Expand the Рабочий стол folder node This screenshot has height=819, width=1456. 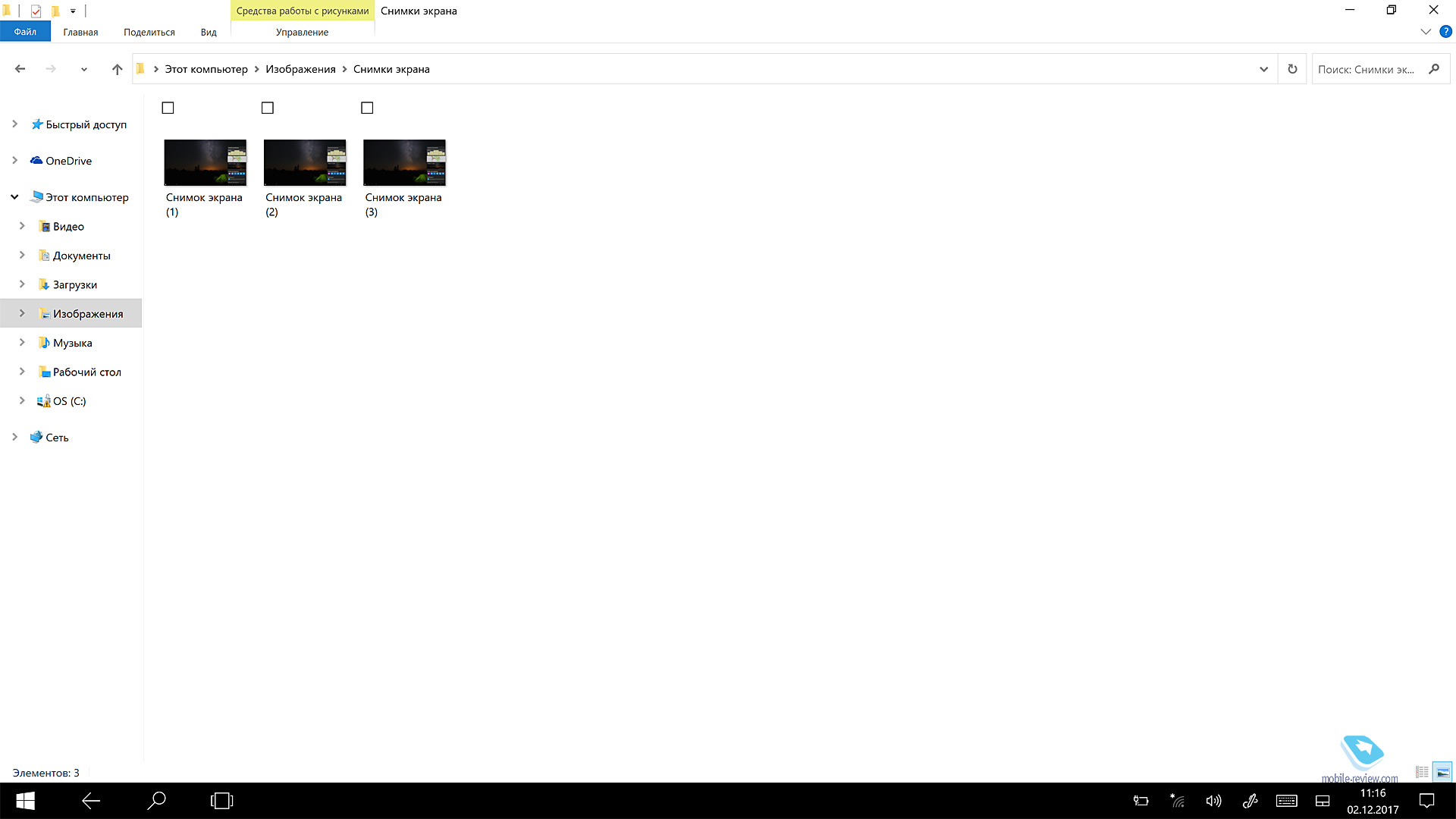(x=22, y=371)
